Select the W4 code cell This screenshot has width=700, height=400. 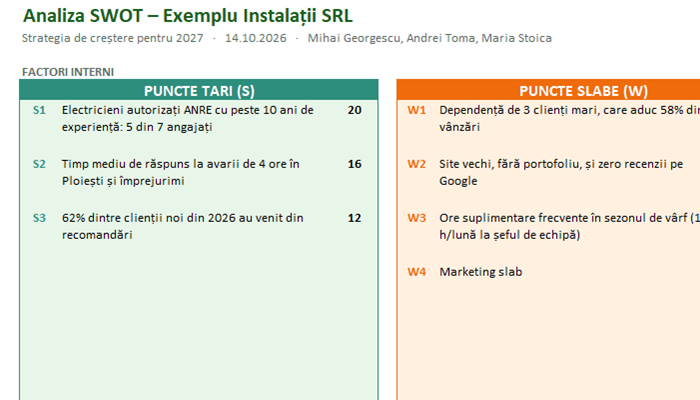click(x=417, y=272)
